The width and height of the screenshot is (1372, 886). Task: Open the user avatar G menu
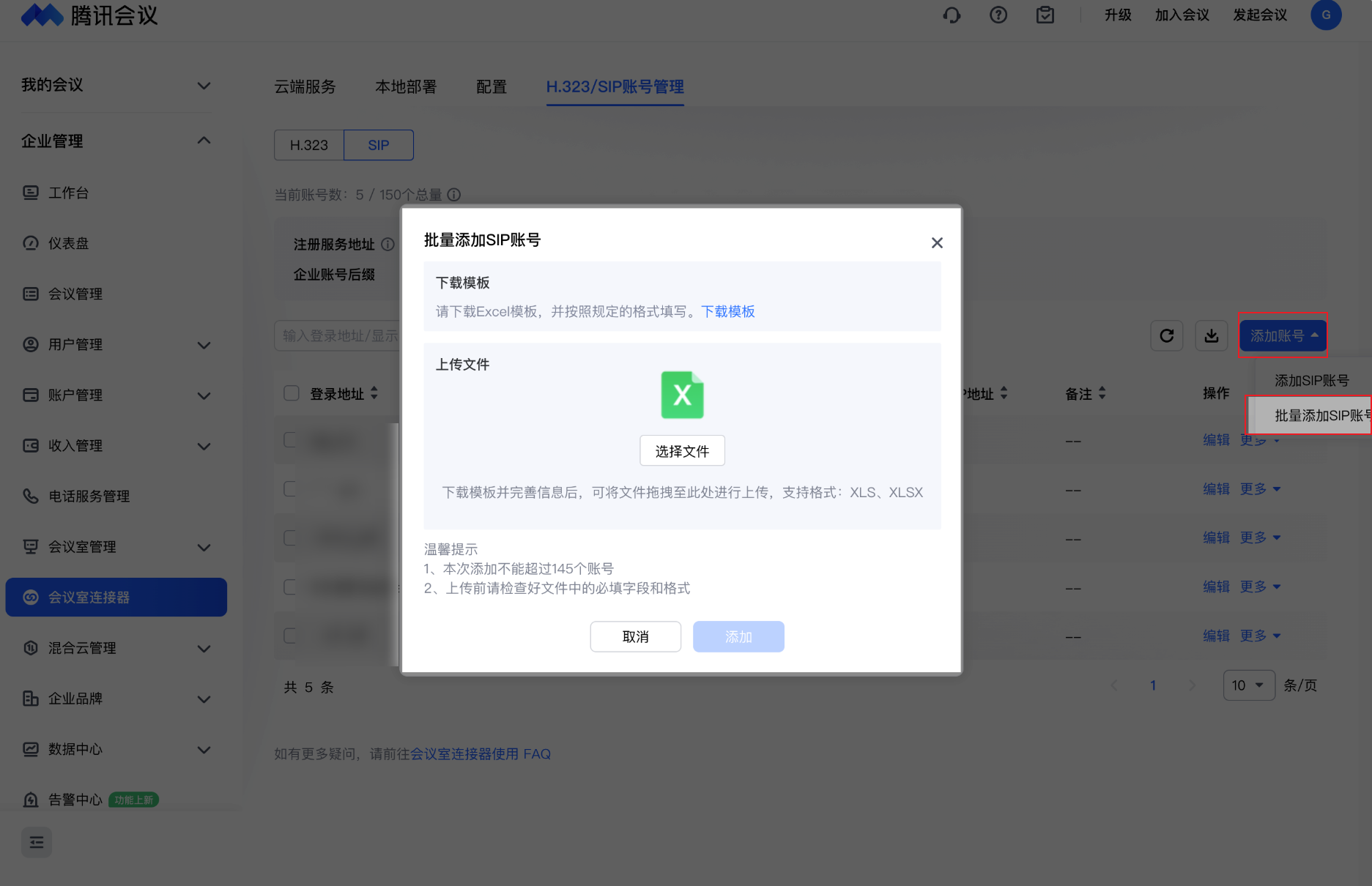click(x=1326, y=15)
